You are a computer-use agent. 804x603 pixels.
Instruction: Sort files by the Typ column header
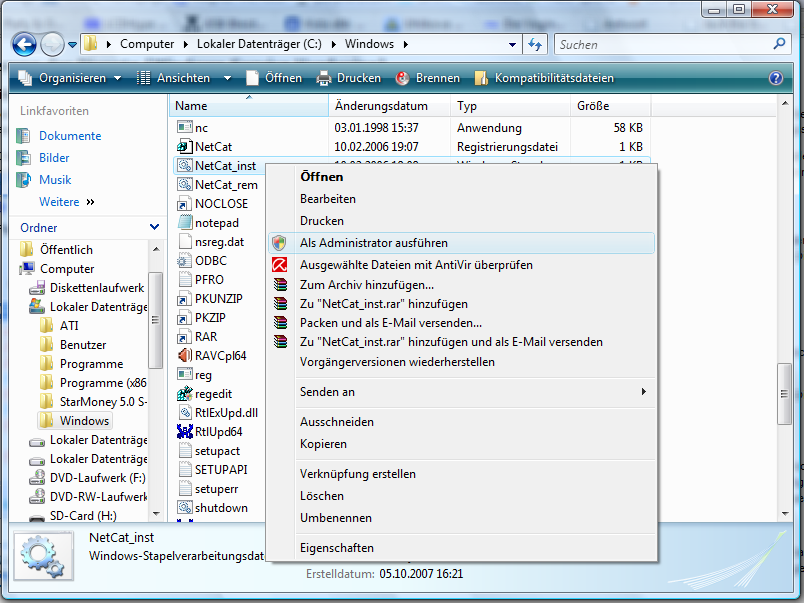[x=511, y=106]
